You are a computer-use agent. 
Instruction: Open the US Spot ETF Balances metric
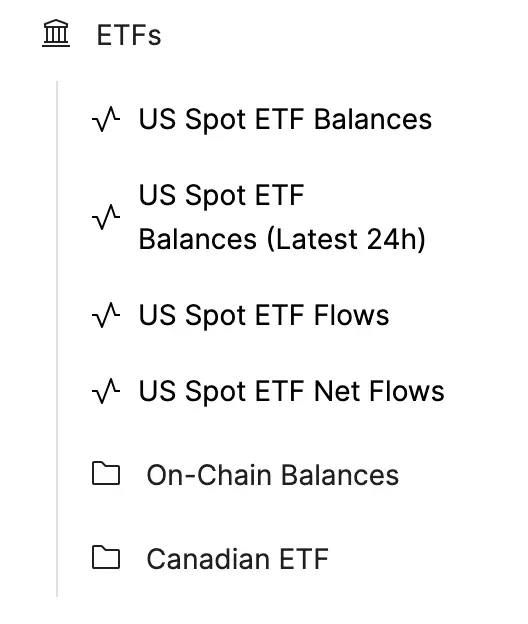coord(285,119)
